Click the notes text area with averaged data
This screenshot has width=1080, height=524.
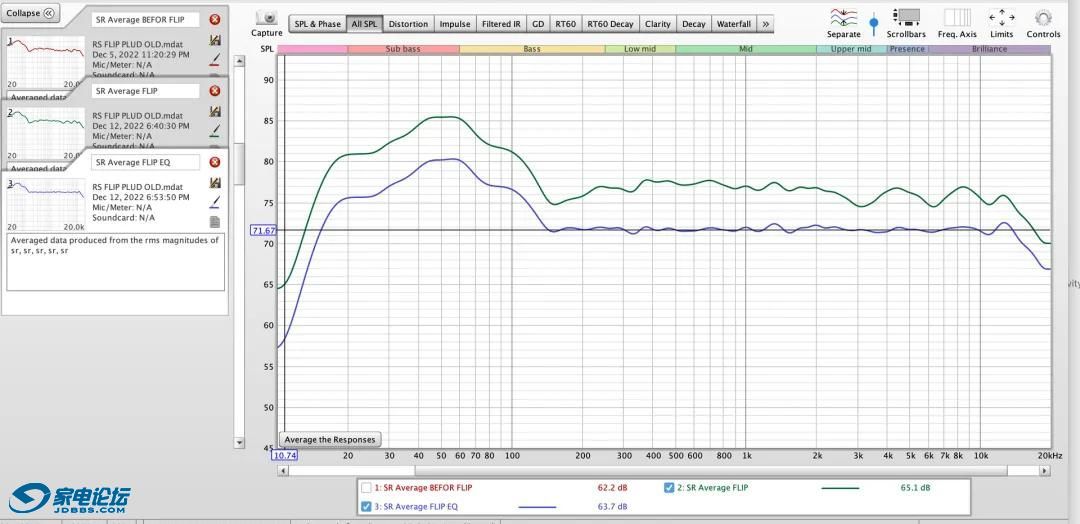tap(116, 262)
